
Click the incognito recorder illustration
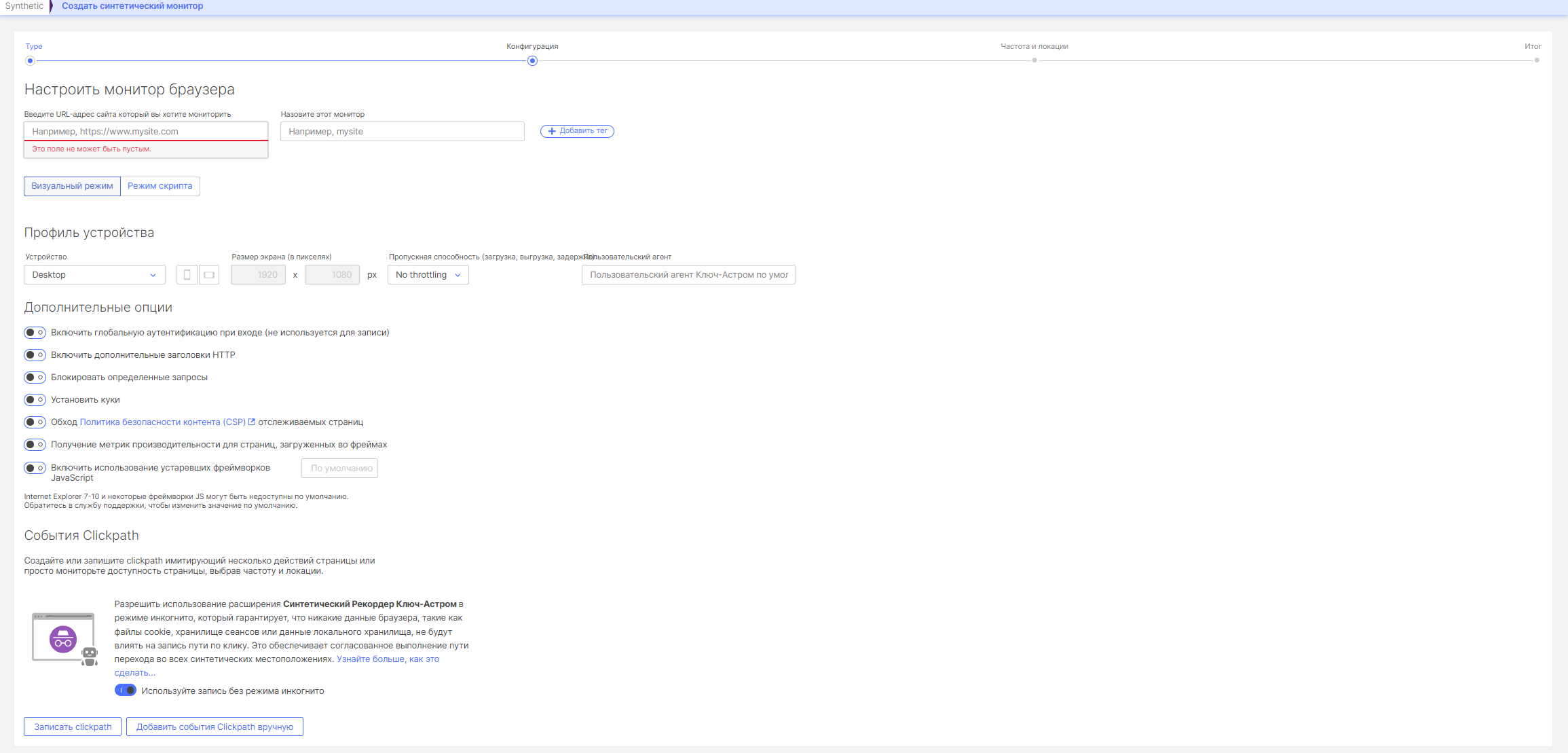point(64,639)
